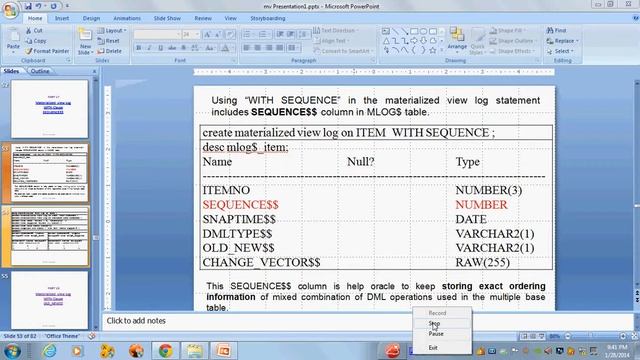Switch to the Slide Show ribbon tab

[x=167, y=18]
